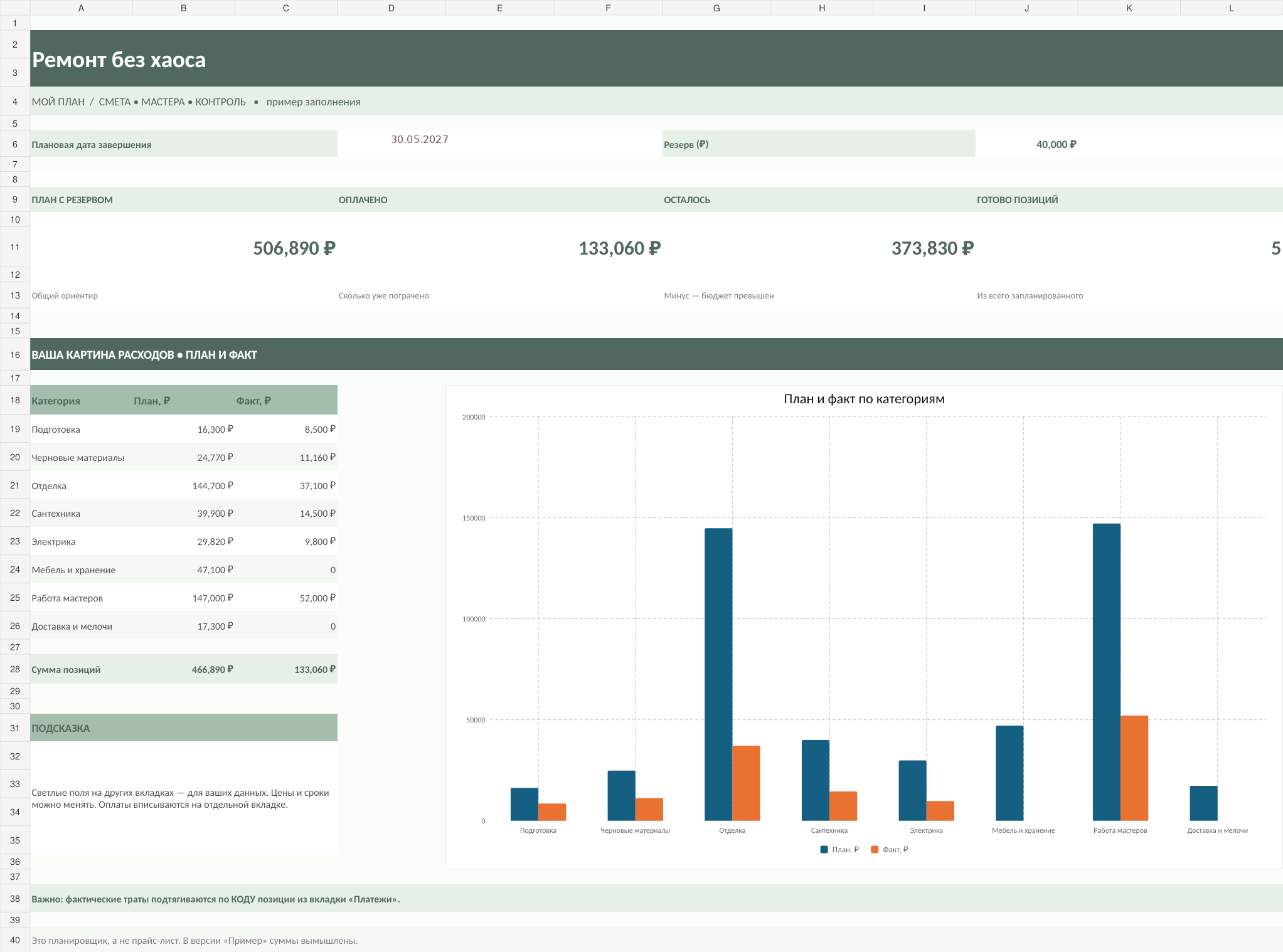Click the chart title 'План и факт по категориям'

(864, 399)
